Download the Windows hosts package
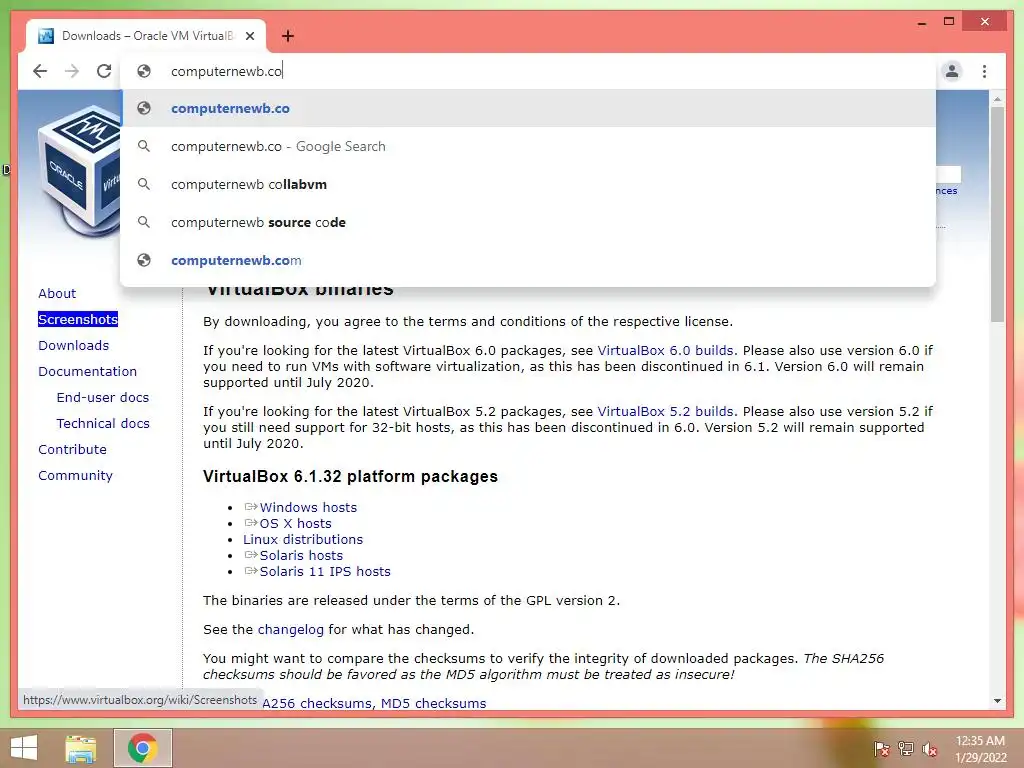Viewport: 1024px width, 768px height. [308, 507]
